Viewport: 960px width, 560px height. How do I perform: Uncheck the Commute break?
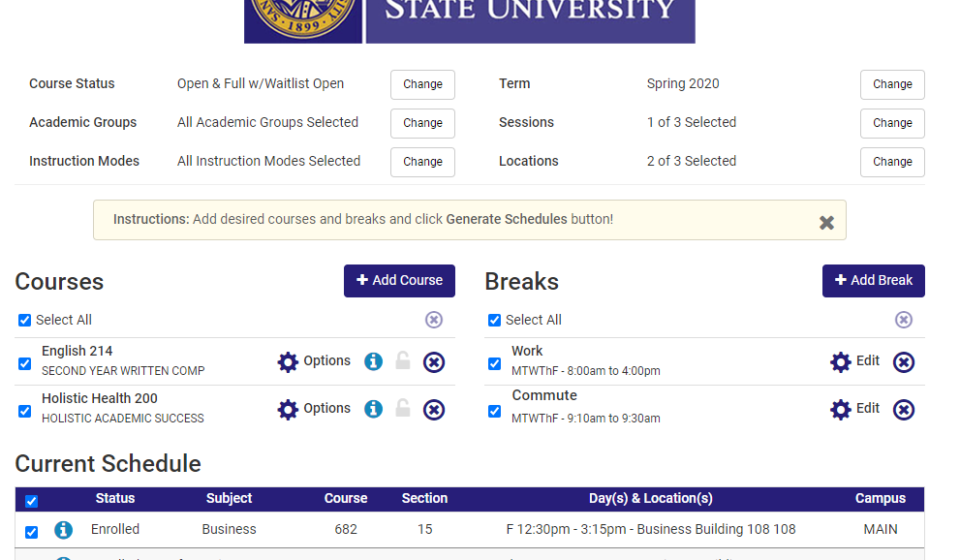pyautogui.click(x=494, y=411)
